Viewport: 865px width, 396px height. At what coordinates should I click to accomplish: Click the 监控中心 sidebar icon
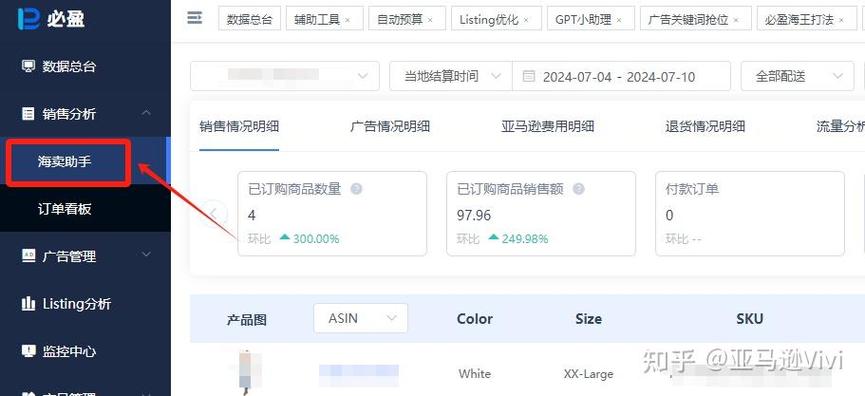click(x=28, y=351)
